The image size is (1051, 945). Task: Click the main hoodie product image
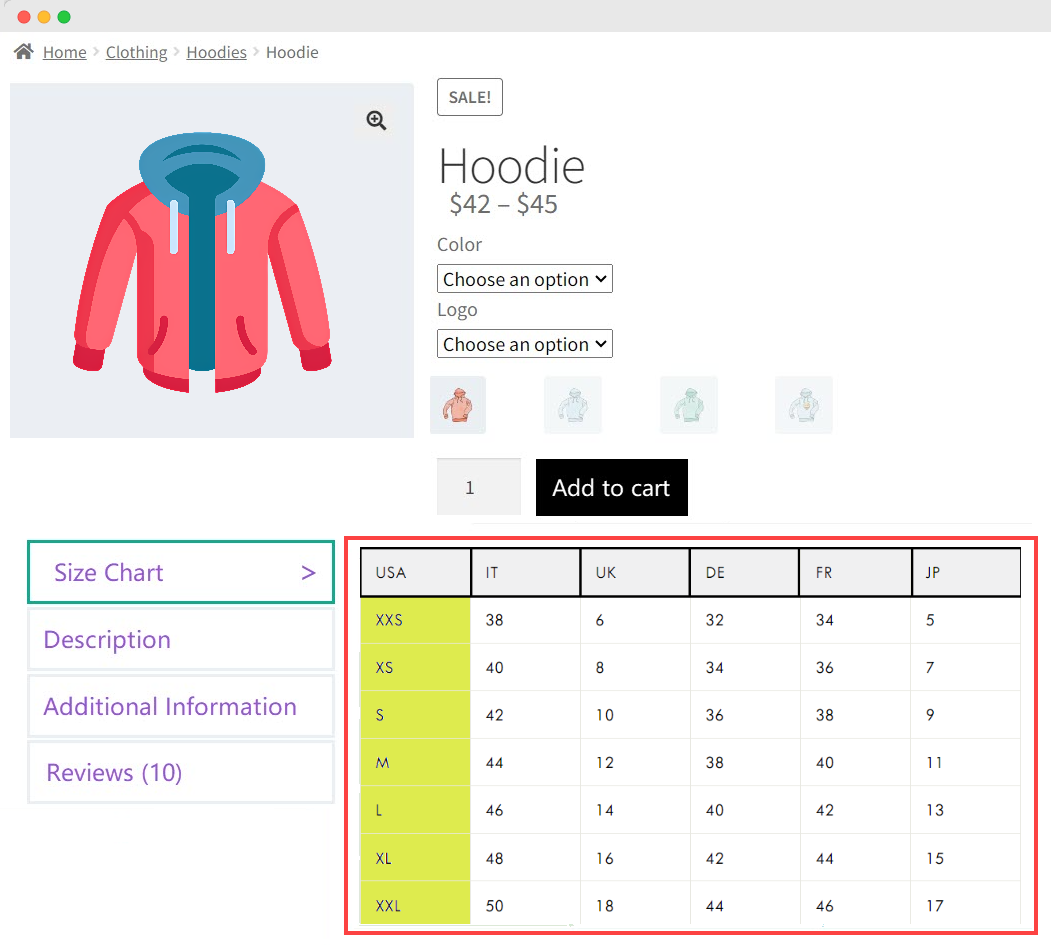[211, 260]
